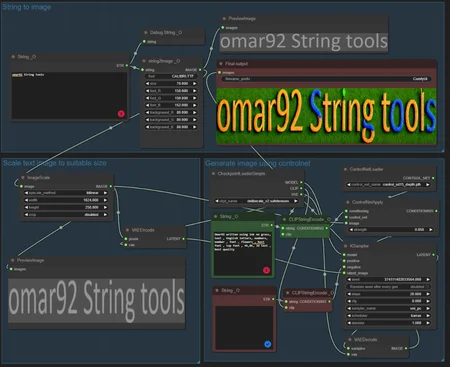450x367 pixels.
Task: Click the string input port of Debug String _O
Action: click(x=144, y=42)
